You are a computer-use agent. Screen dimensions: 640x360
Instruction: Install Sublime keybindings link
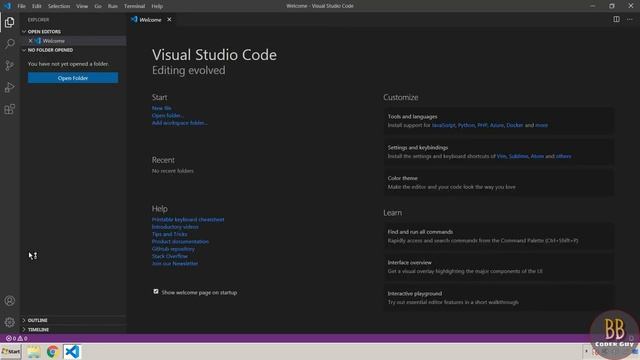pos(518,156)
